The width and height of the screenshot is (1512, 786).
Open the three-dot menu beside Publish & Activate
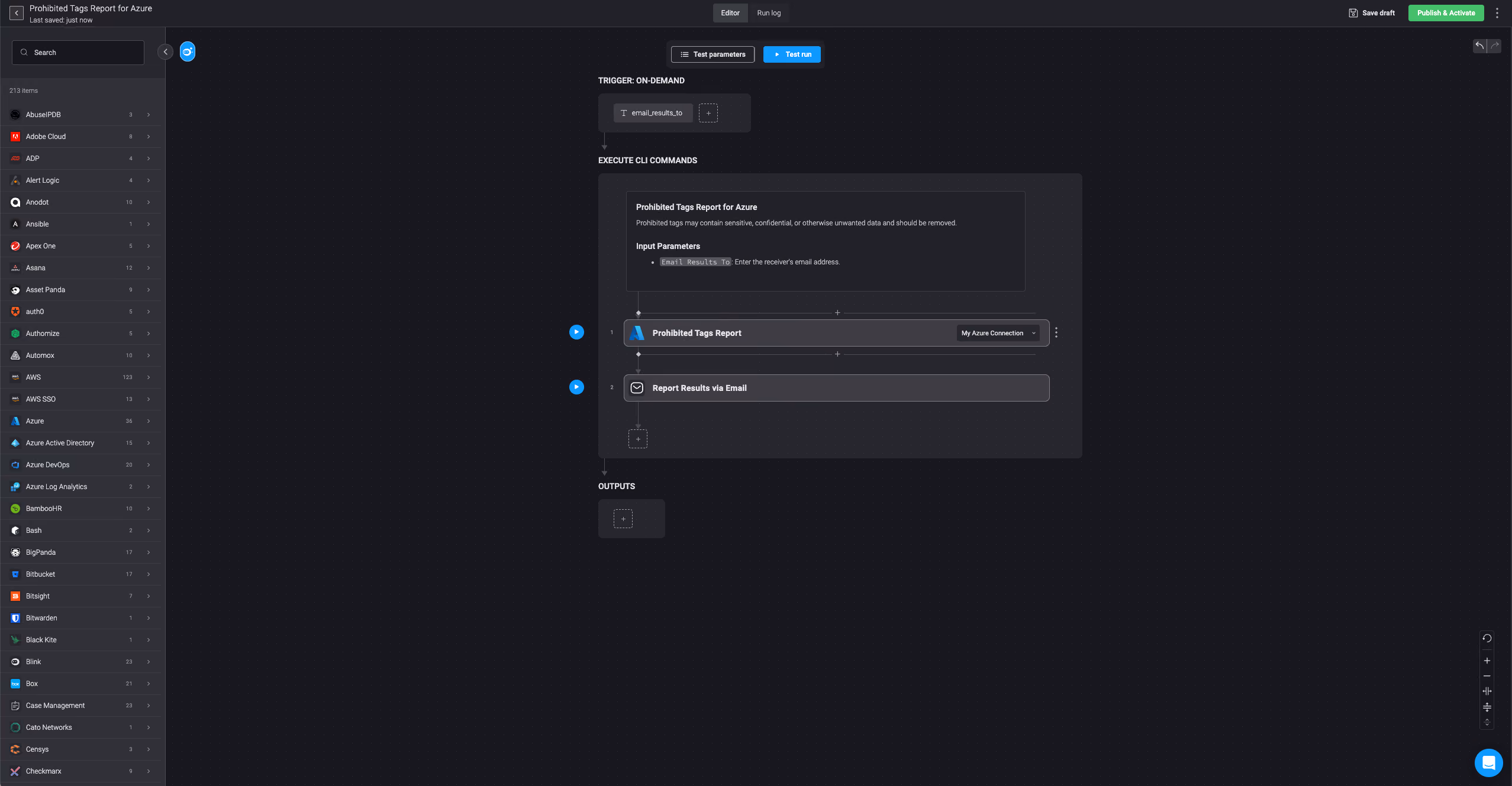(1497, 13)
